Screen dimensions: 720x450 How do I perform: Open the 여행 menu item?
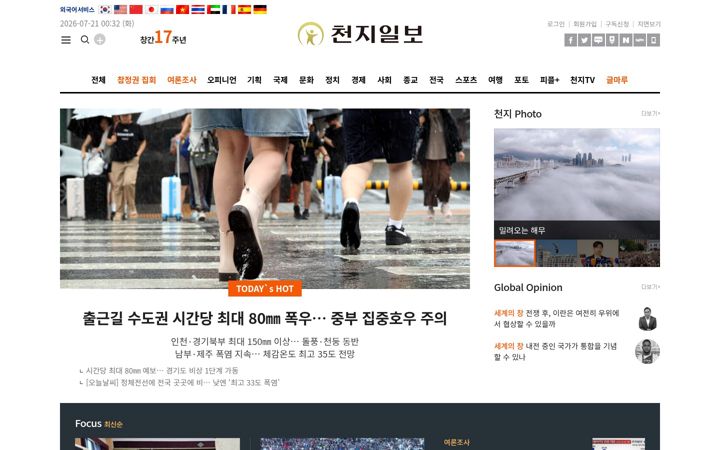pyautogui.click(x=495, y=80)
